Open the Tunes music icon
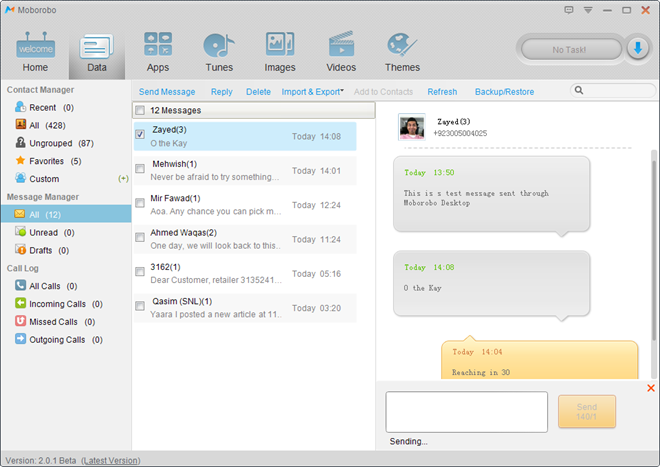Image resolution: width=660 pixels, height=467 pixels. pos(219,45)
